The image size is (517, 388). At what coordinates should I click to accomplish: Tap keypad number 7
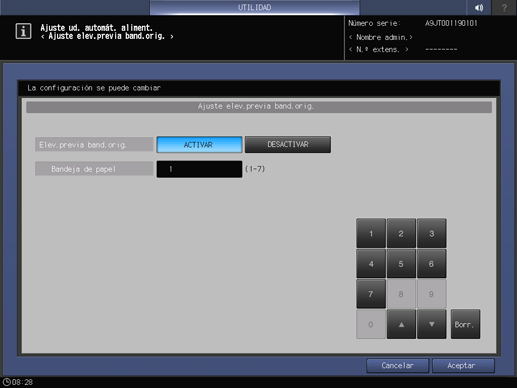click(371, 294)
